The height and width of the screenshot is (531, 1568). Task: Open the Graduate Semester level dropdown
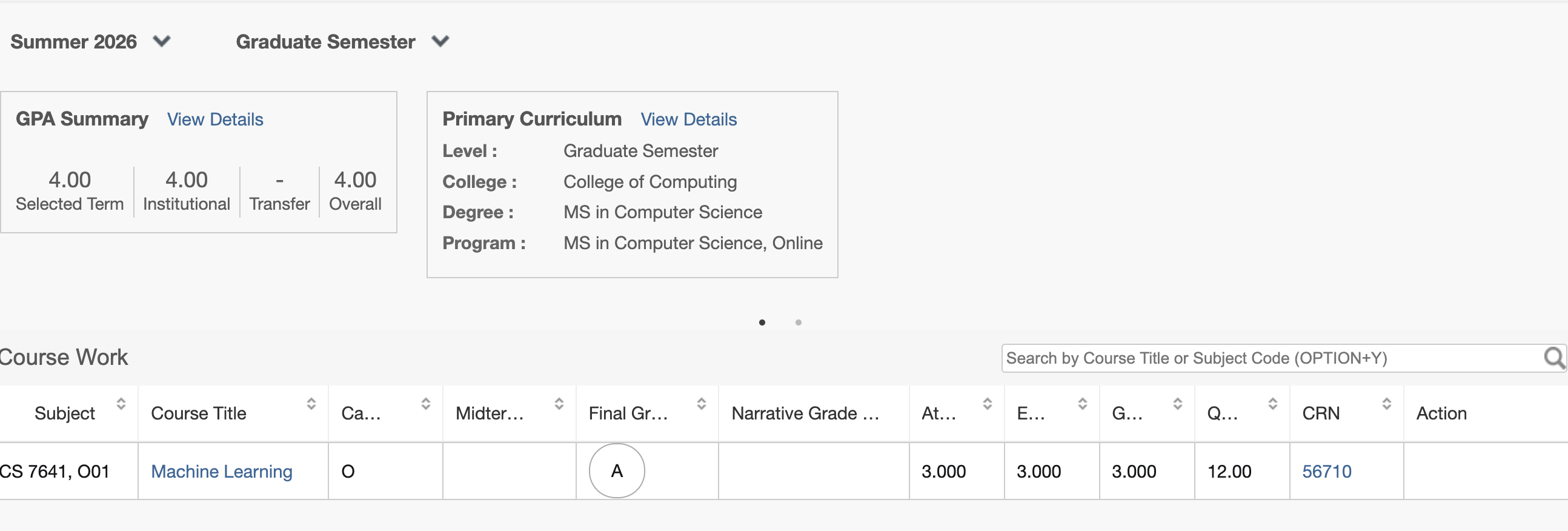(x=343, y=41)
